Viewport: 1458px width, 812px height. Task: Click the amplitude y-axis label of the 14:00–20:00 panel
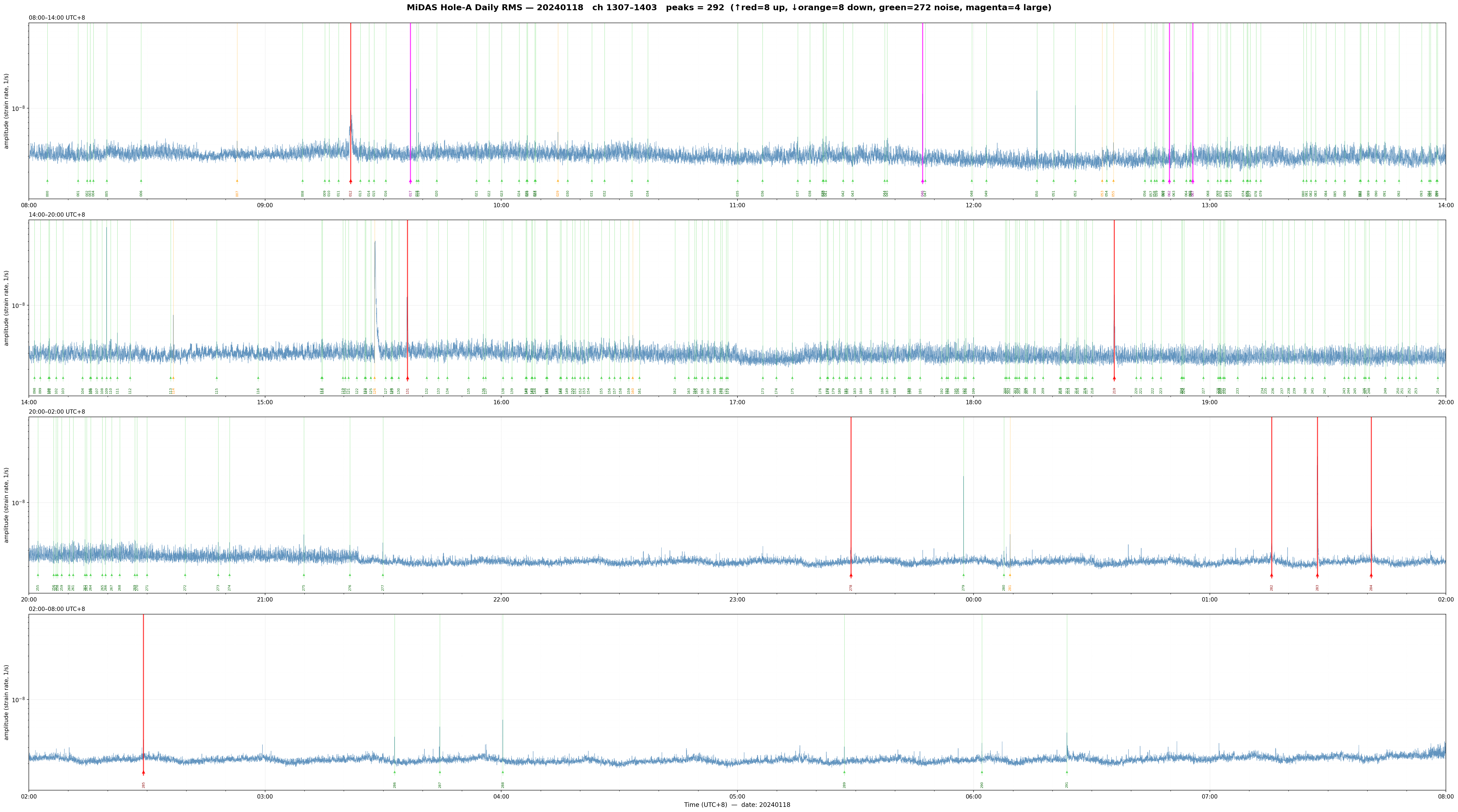[x=7, y=308]
